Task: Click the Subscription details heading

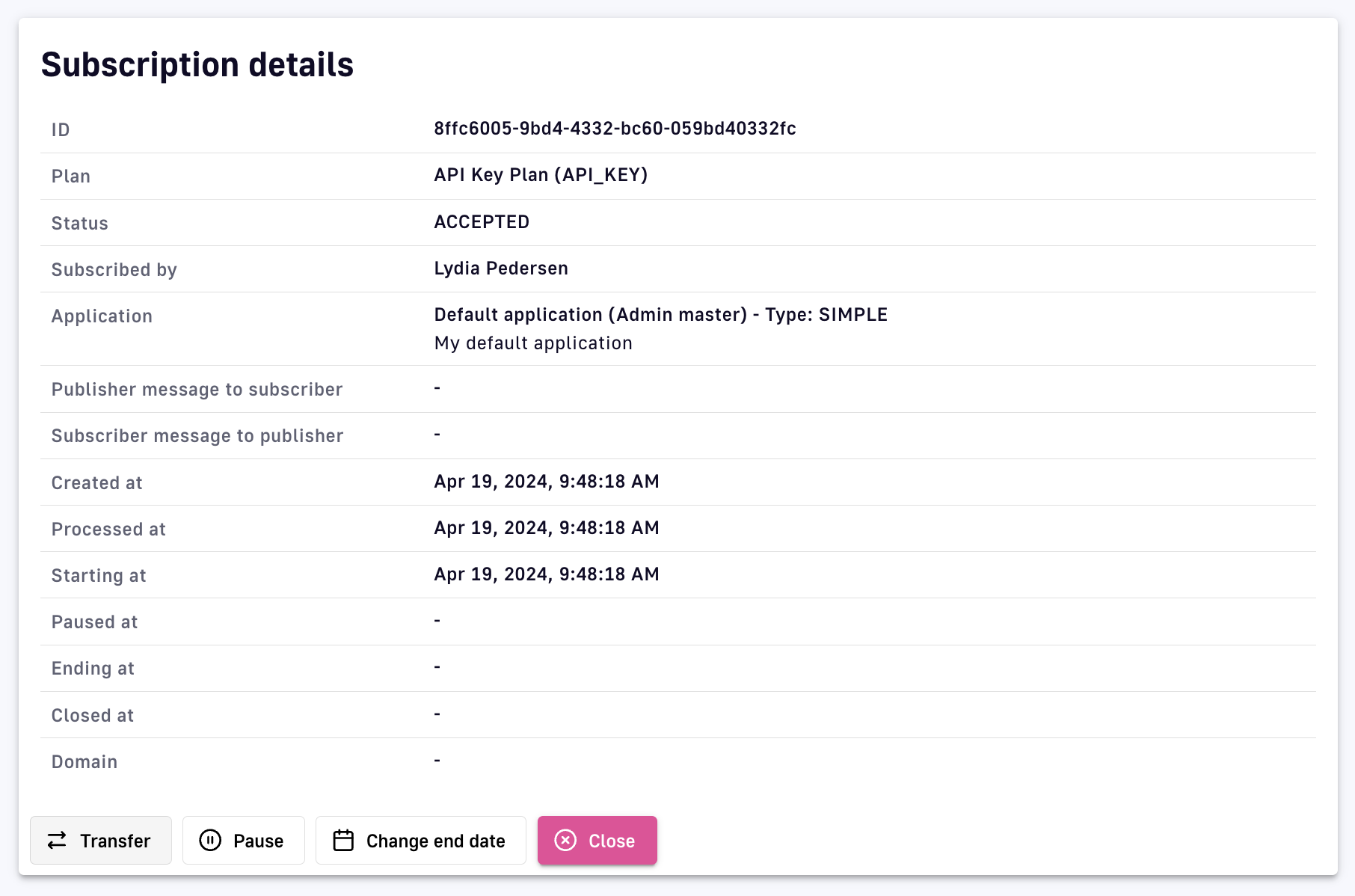Action: pyautogui.click(x=197, y=64)
